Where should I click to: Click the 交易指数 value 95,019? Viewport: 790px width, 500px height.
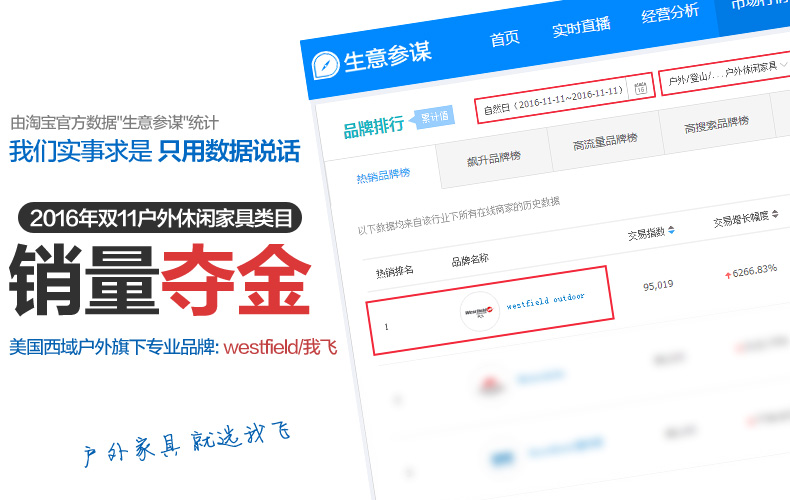pyautogui.click(x=658, y=285)
